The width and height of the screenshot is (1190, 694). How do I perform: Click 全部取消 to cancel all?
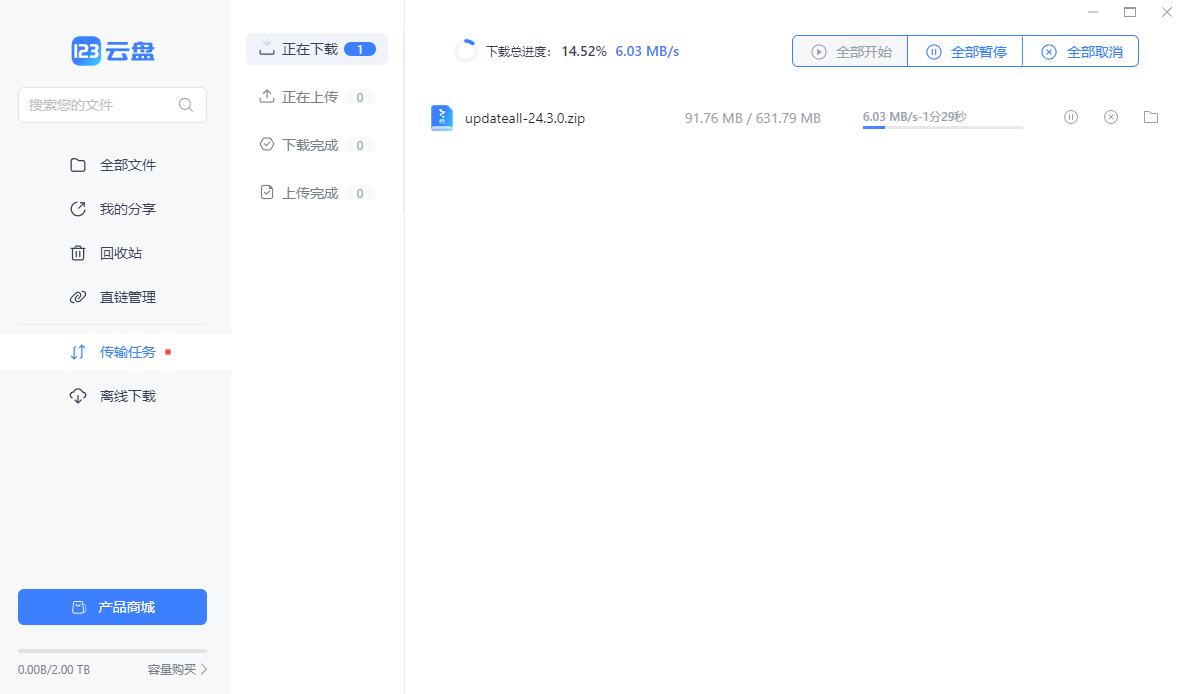click(x=1080, y=52)
